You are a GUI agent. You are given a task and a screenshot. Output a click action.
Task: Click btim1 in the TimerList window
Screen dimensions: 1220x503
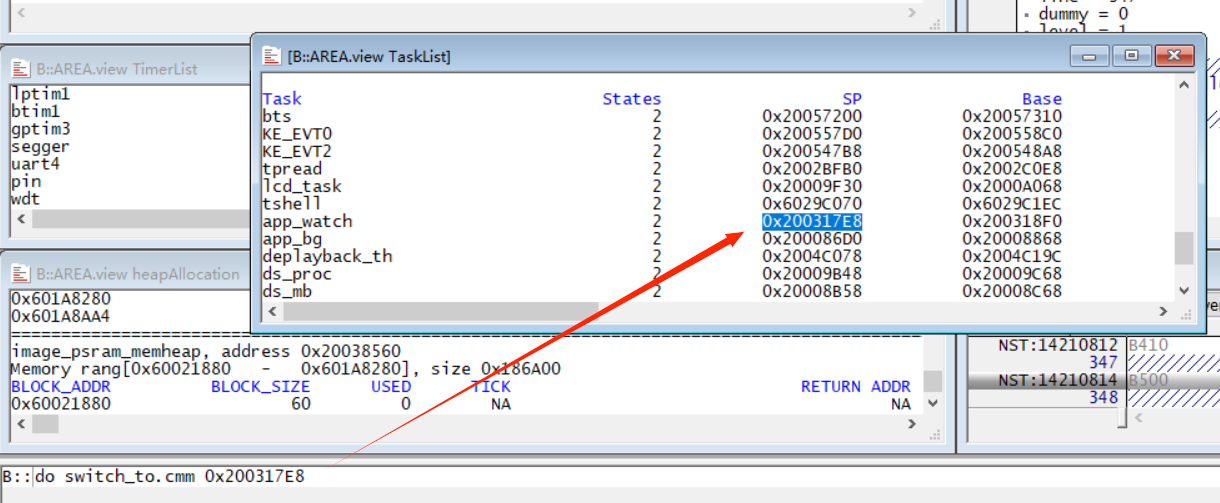[x=36, y=112]
